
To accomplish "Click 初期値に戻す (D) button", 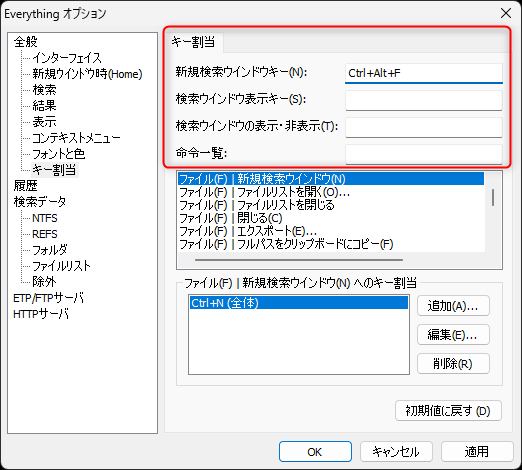I will point(448,411).
